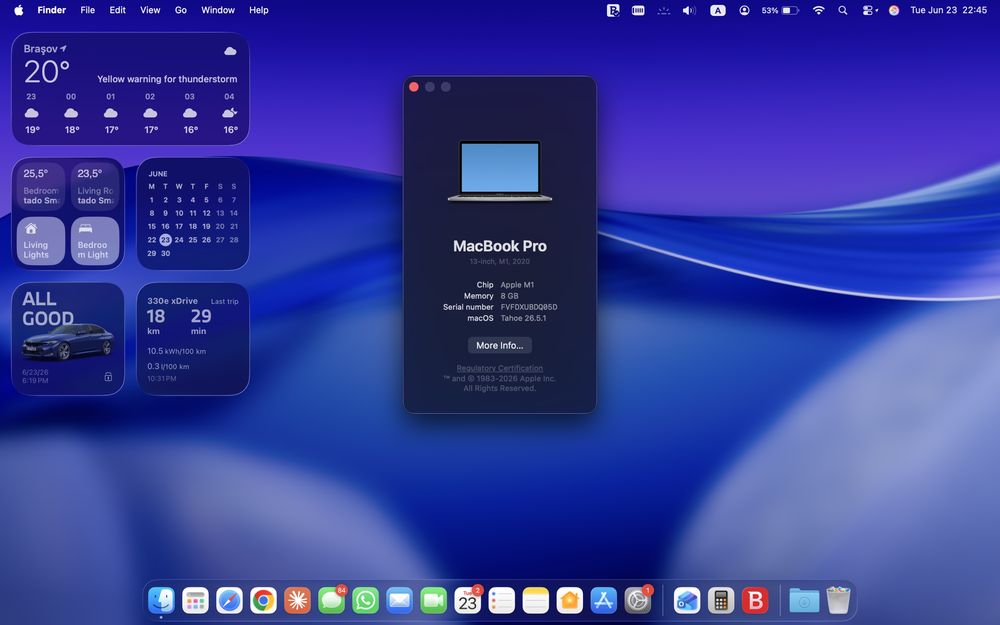
Task: Open Control Center
Action: pos(869,10)
